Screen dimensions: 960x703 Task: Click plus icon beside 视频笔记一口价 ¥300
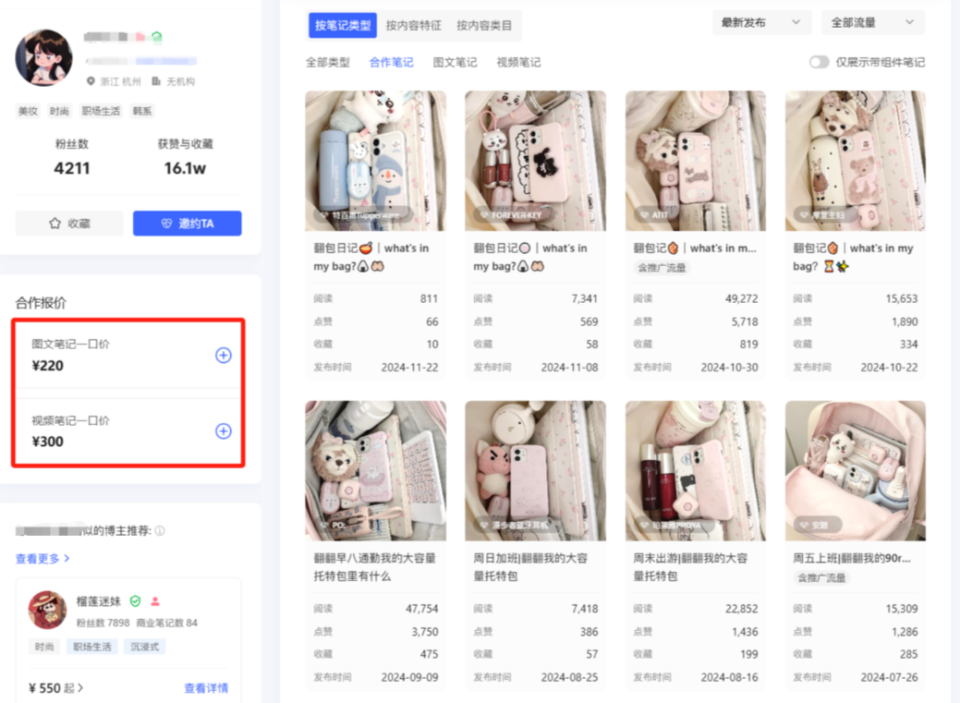tap(223, 431)
